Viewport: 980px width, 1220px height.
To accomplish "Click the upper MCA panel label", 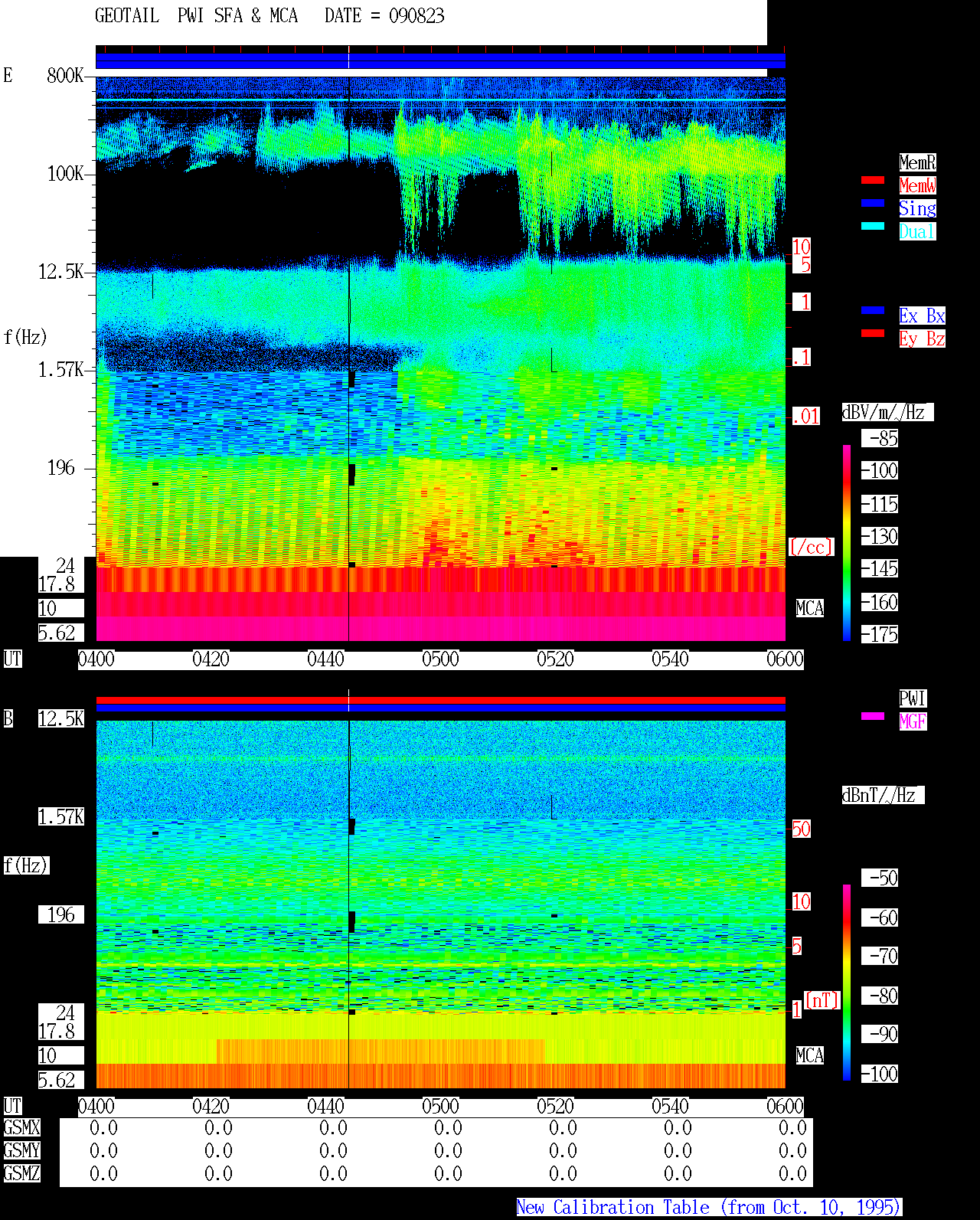I will pos(810,609).
